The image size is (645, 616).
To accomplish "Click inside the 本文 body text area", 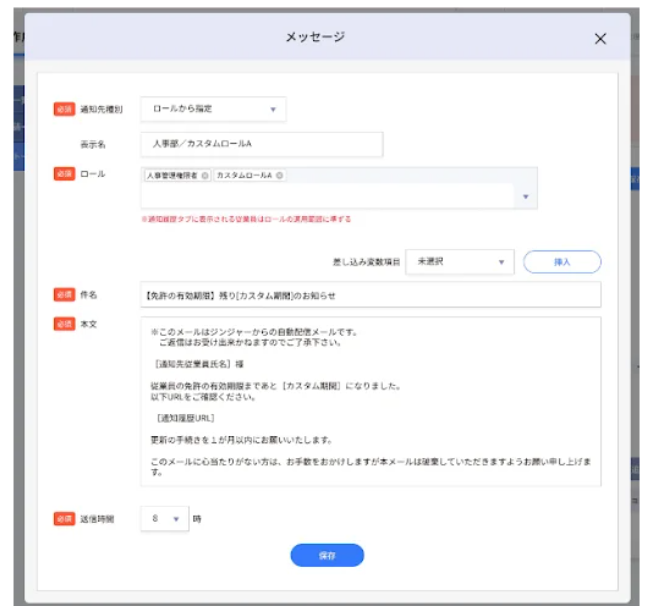I will [368, 401].
